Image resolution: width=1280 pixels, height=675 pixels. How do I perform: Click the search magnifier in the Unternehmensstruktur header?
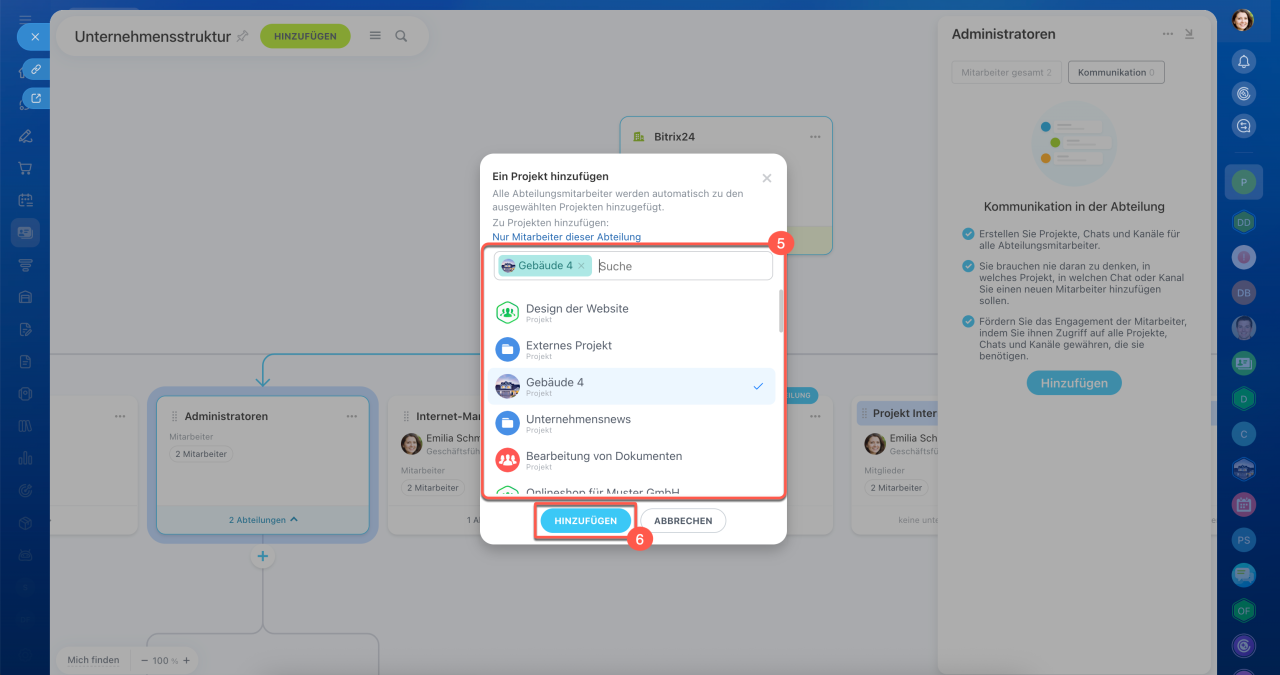pyautogui.click(x=401, y=35)
